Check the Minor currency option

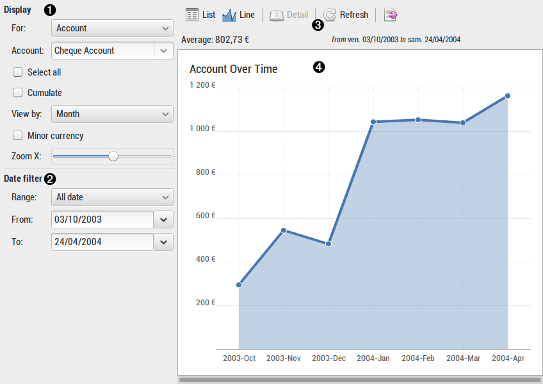click(18, 135)
